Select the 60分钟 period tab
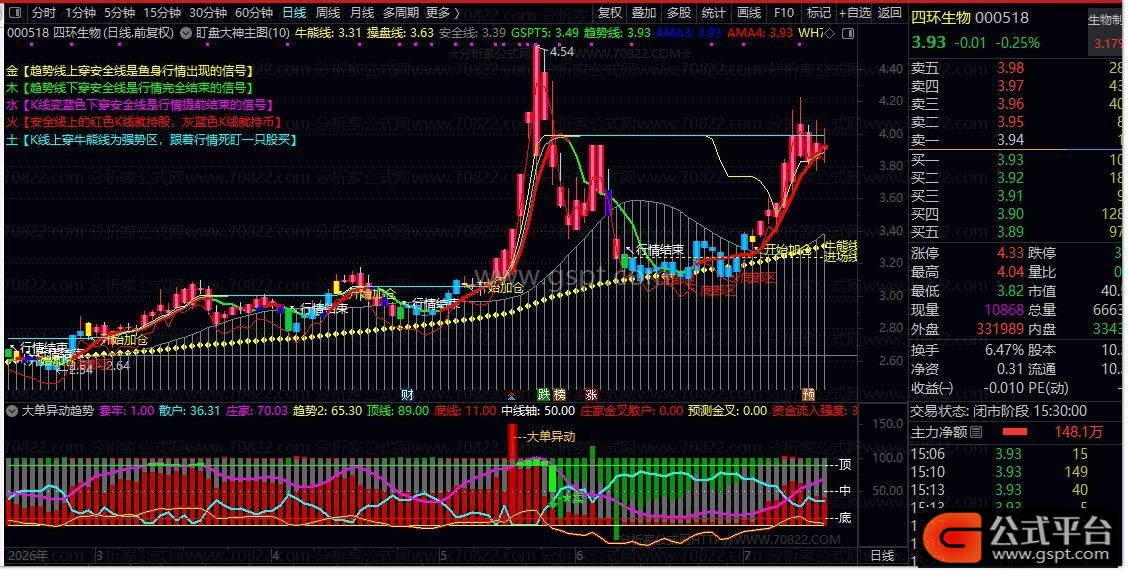 [253, 12]
